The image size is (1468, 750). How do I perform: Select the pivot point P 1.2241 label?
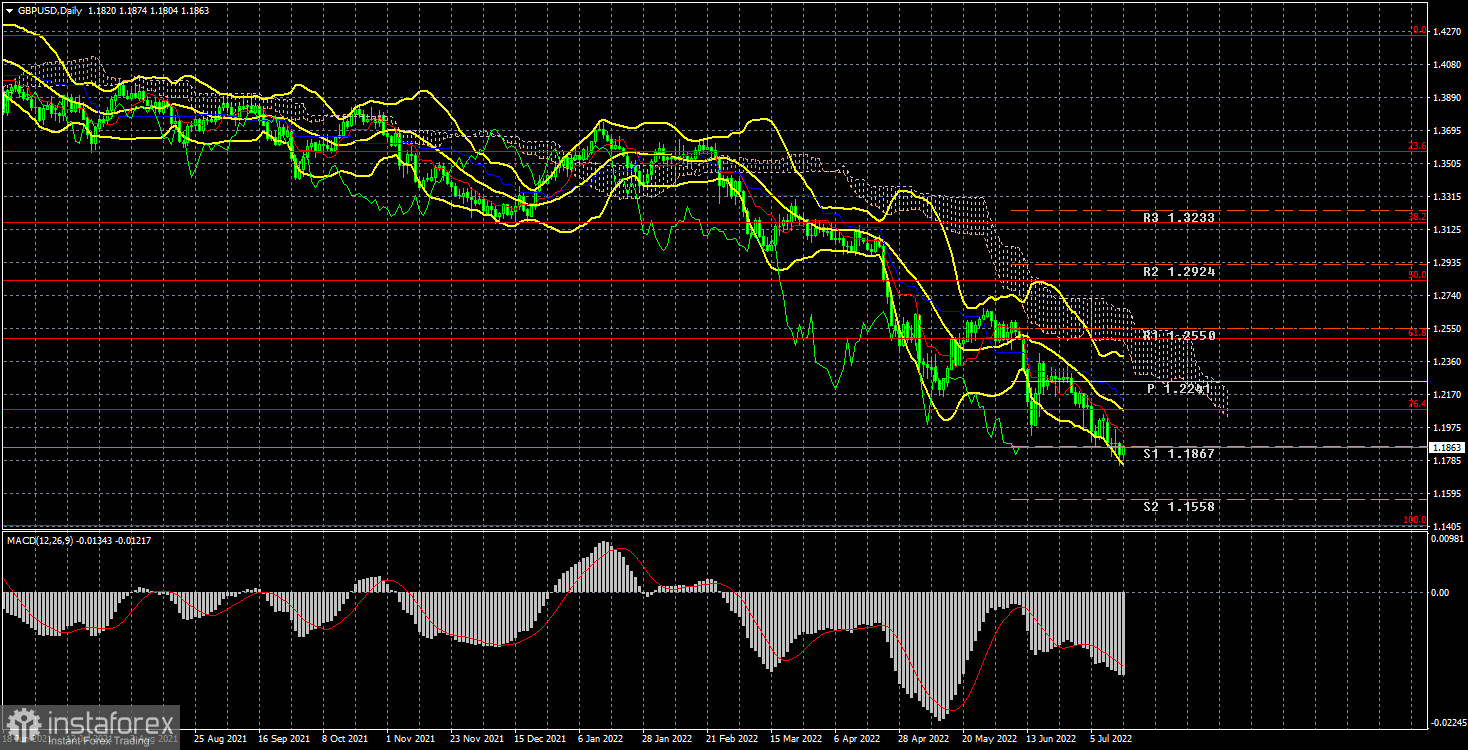tap(1179, 388)
